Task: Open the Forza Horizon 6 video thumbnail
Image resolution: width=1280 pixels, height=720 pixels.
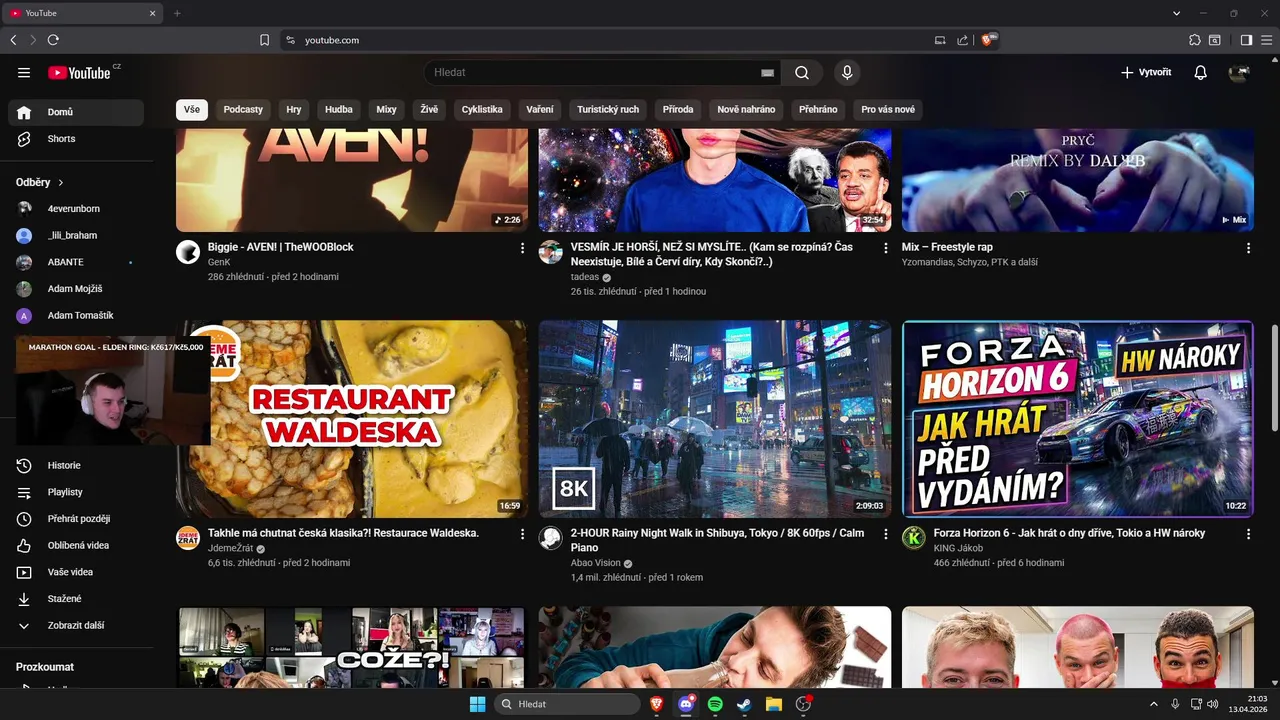Action: (x=1078, y=419)
